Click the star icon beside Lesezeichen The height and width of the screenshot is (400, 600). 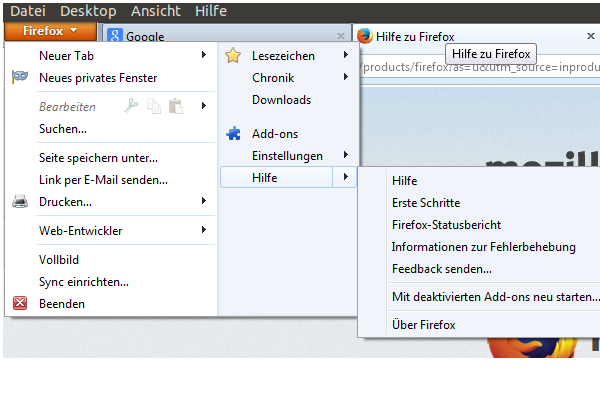pos(233,56)
